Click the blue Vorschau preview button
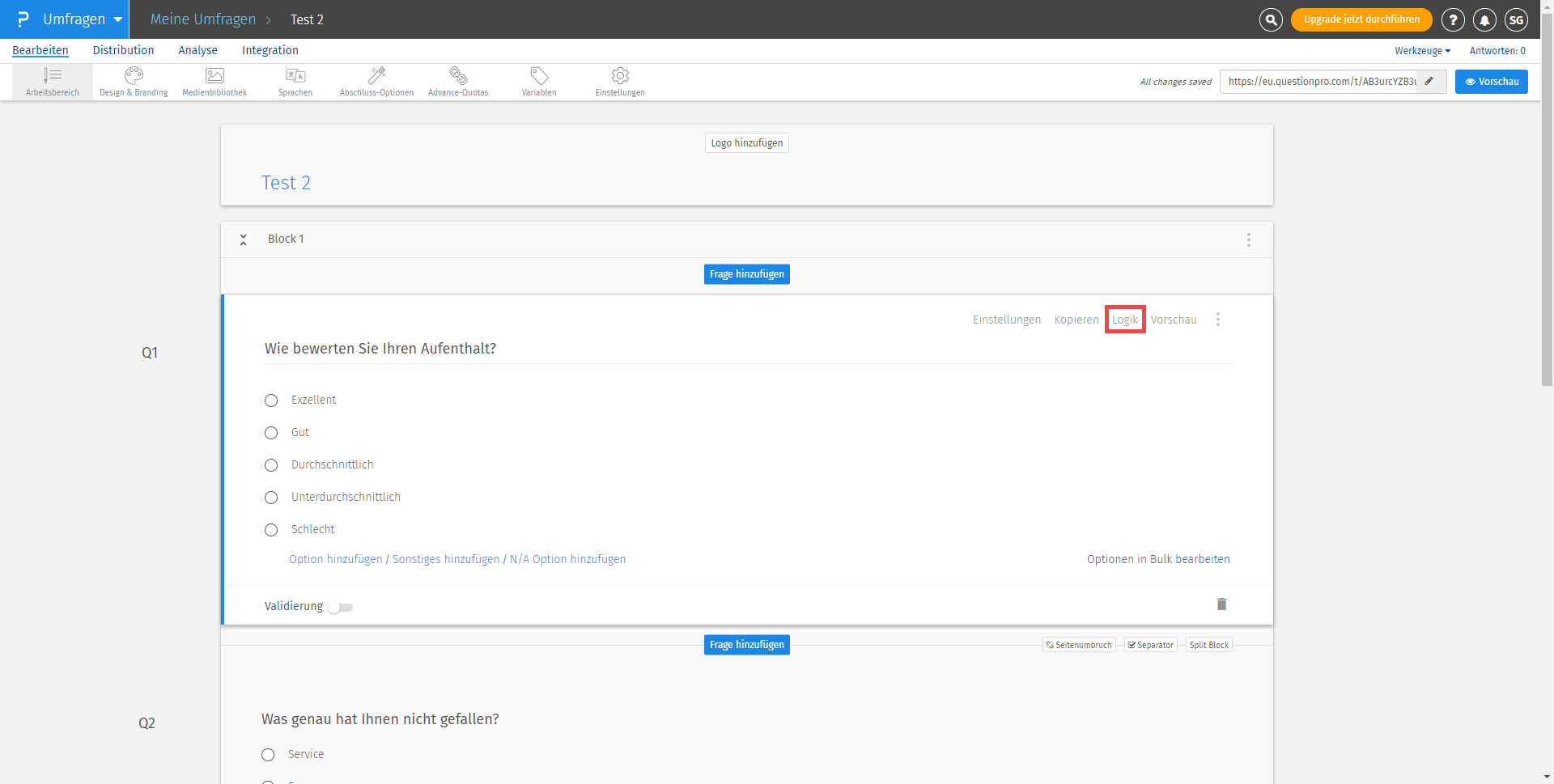The width and height of the screenshot is (1554, 784). click(x=1491, y=82)
